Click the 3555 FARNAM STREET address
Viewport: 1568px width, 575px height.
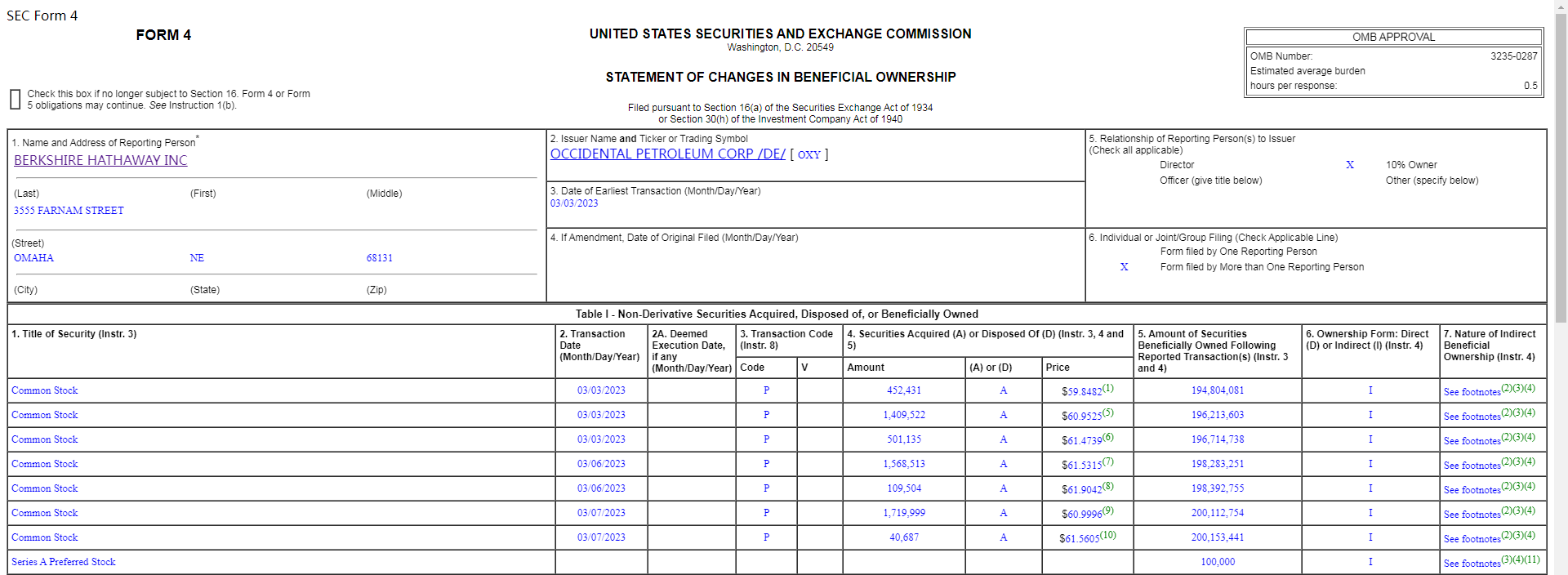click(69, 211)
